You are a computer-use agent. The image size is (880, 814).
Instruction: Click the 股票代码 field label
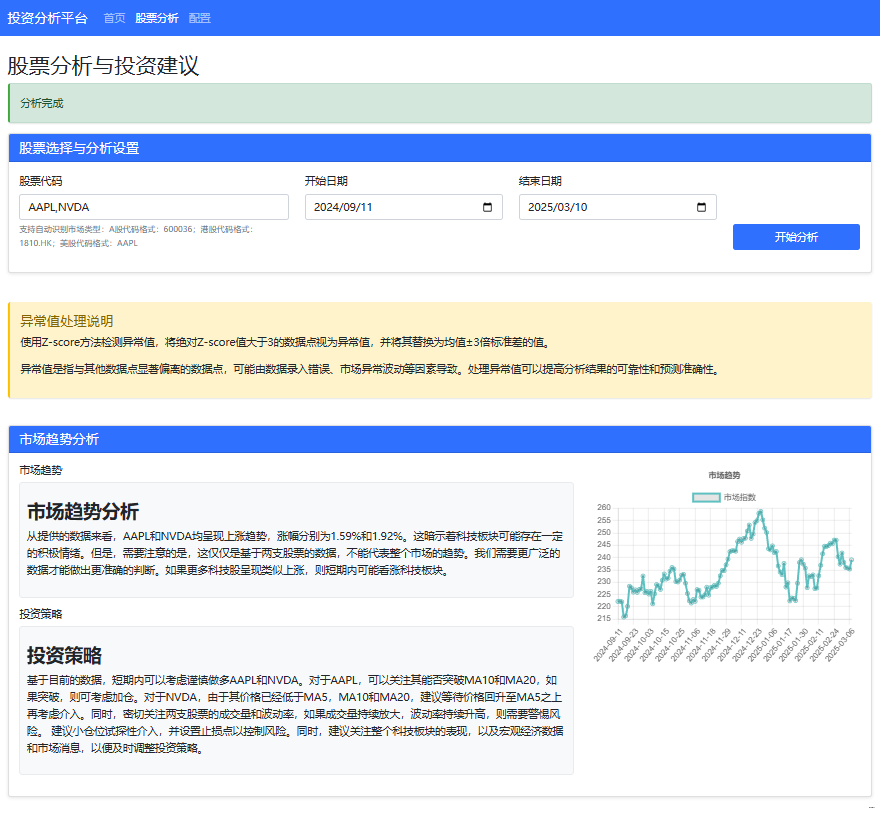40,181
